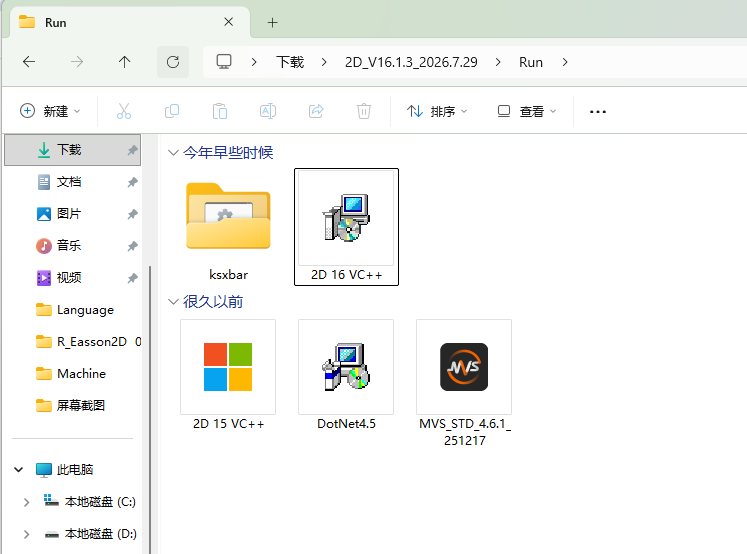This screenshot has height=554, width=747.
Task: Open a new tab with plus button
Action: [x=273, y=22]
